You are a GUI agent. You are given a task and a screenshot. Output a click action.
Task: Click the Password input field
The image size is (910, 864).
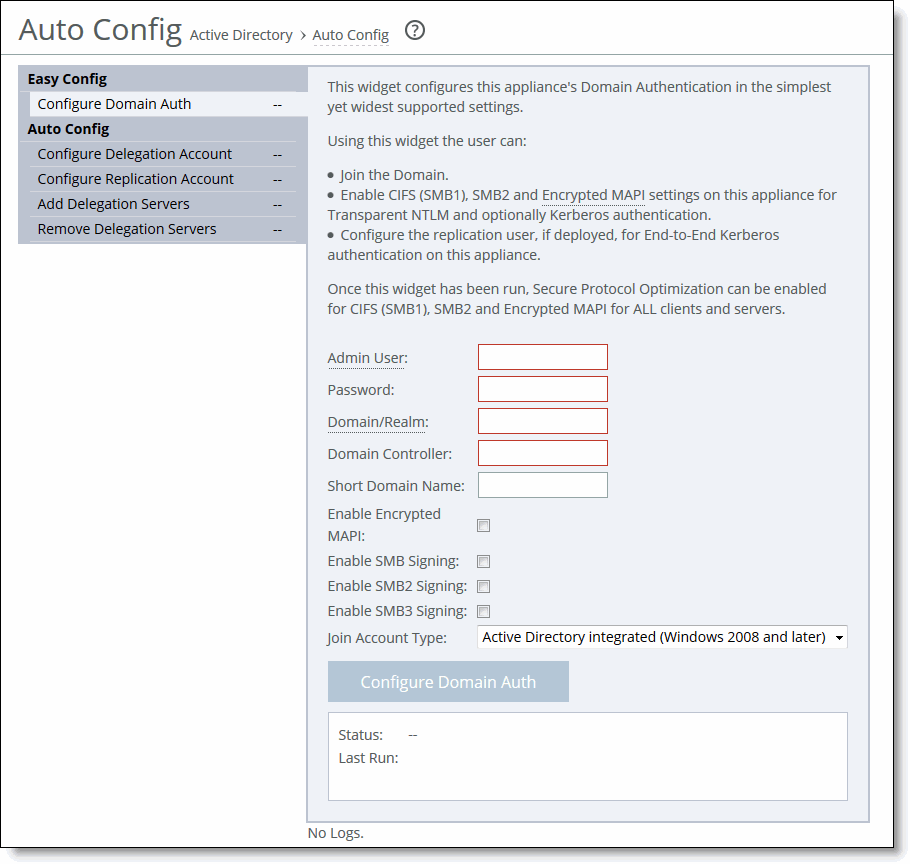click(x=542, y=388)
